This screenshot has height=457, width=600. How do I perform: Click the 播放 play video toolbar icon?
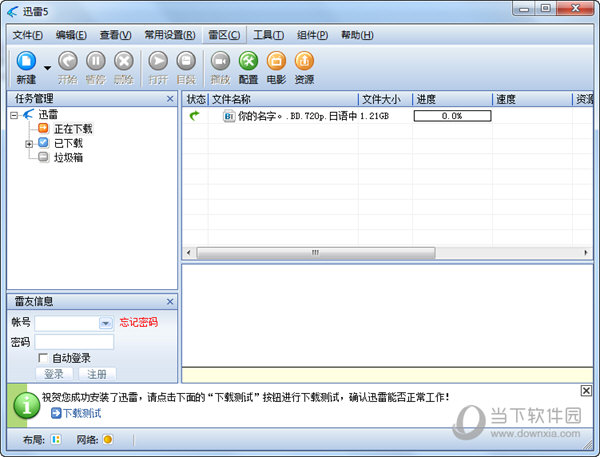(220, 61)
